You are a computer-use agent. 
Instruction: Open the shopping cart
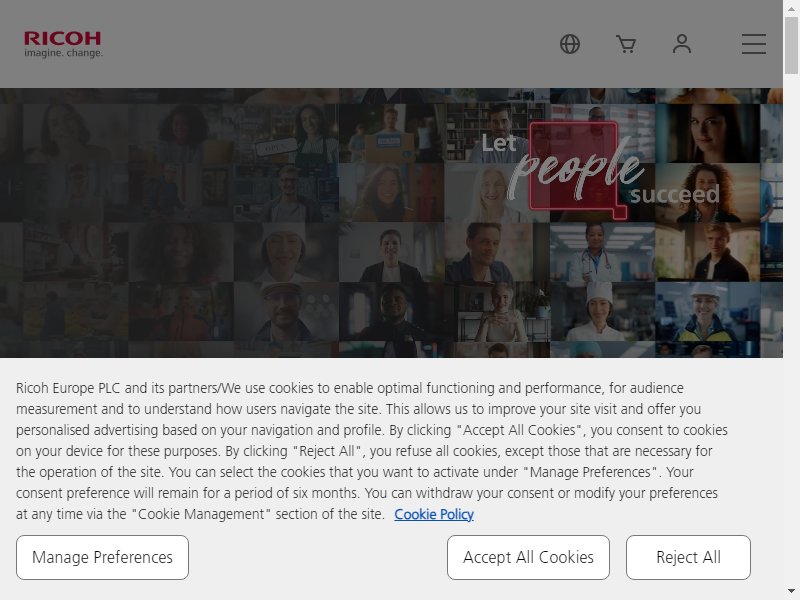pyautogui.click(x=626, y=44)
